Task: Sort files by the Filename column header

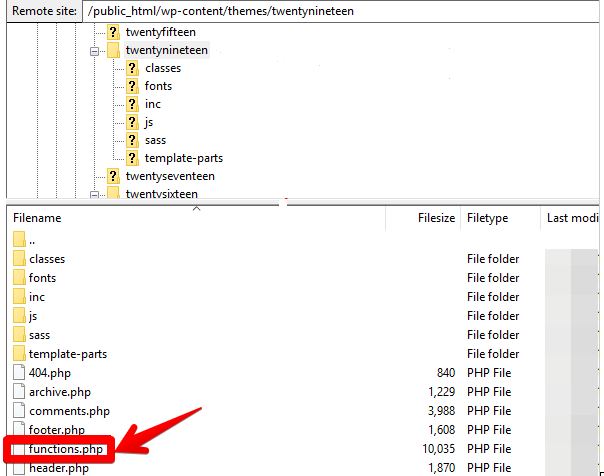Action: point(37,217)
